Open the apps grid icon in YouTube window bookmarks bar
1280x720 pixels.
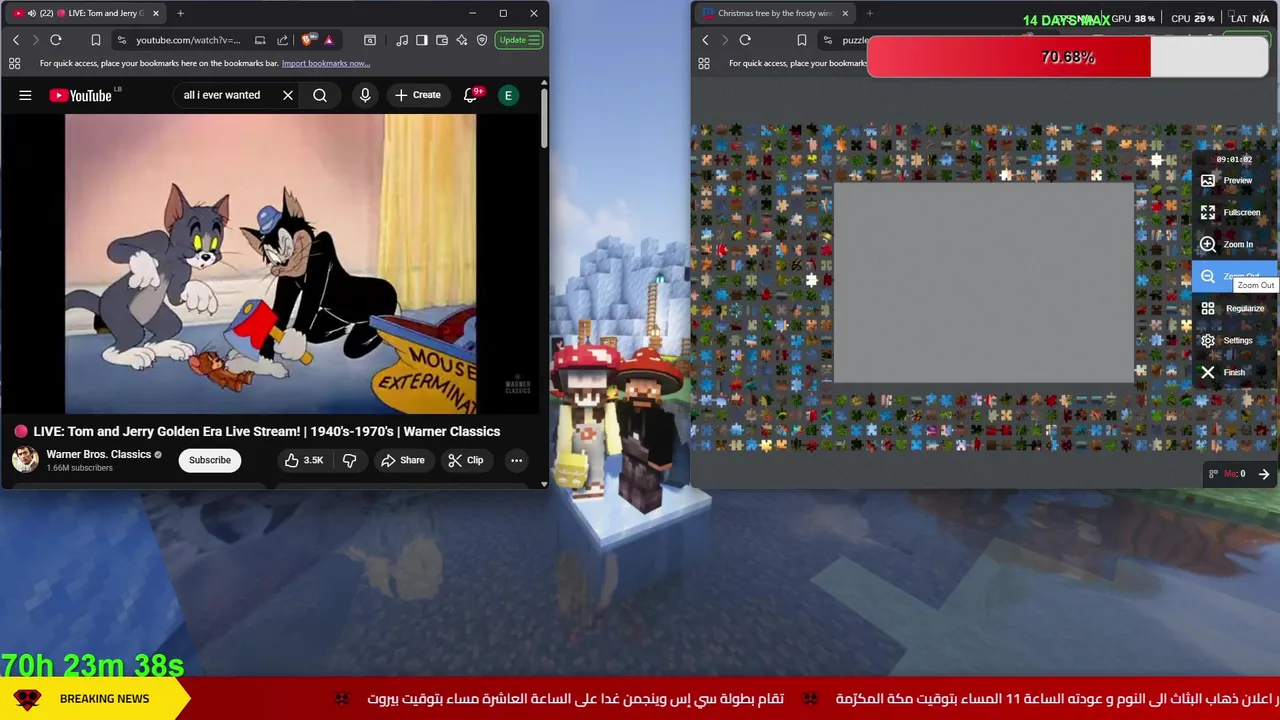[x=14, y=63]
